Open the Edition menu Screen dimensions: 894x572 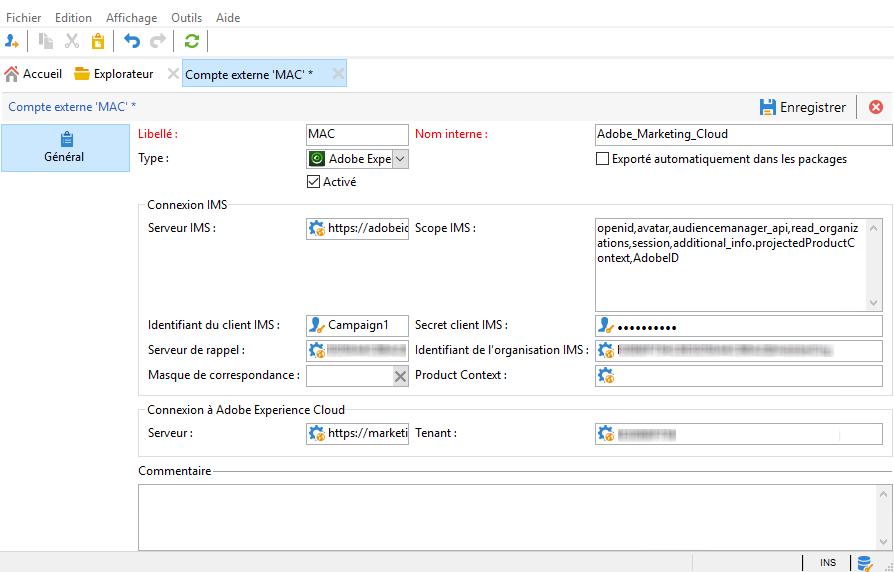pos(73,18)
